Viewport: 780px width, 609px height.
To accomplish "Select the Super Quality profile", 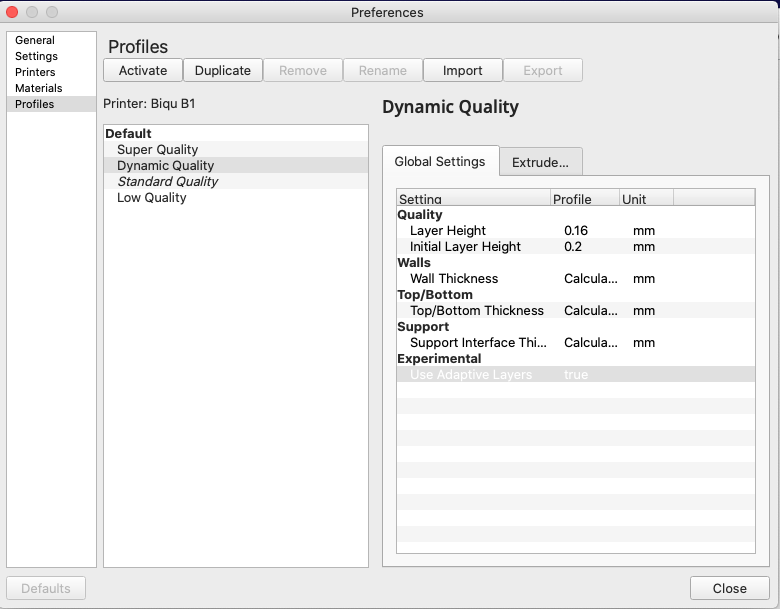I will point(236,149).
